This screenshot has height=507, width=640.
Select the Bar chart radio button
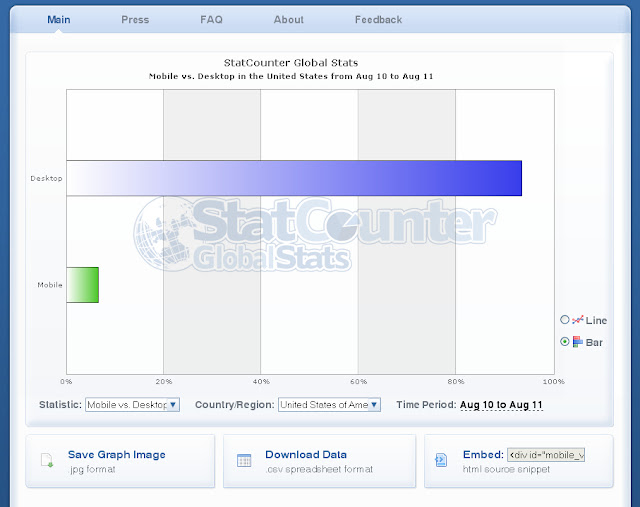[564, 342]
